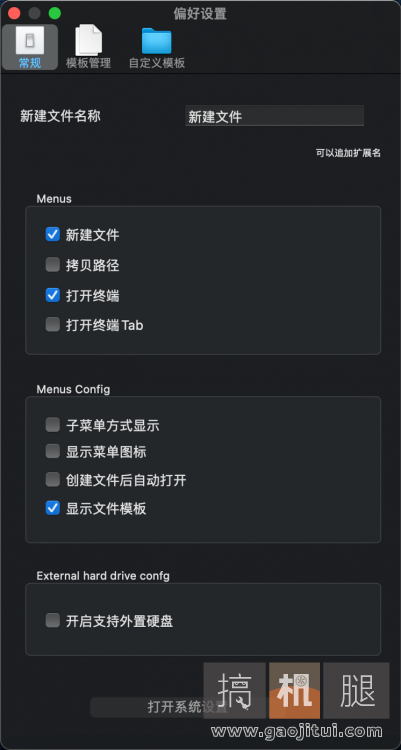This screenshot has width=401, height=750.
Task: Zoom the window with green button
Action: pyautogui.click(x=55, y=13)
